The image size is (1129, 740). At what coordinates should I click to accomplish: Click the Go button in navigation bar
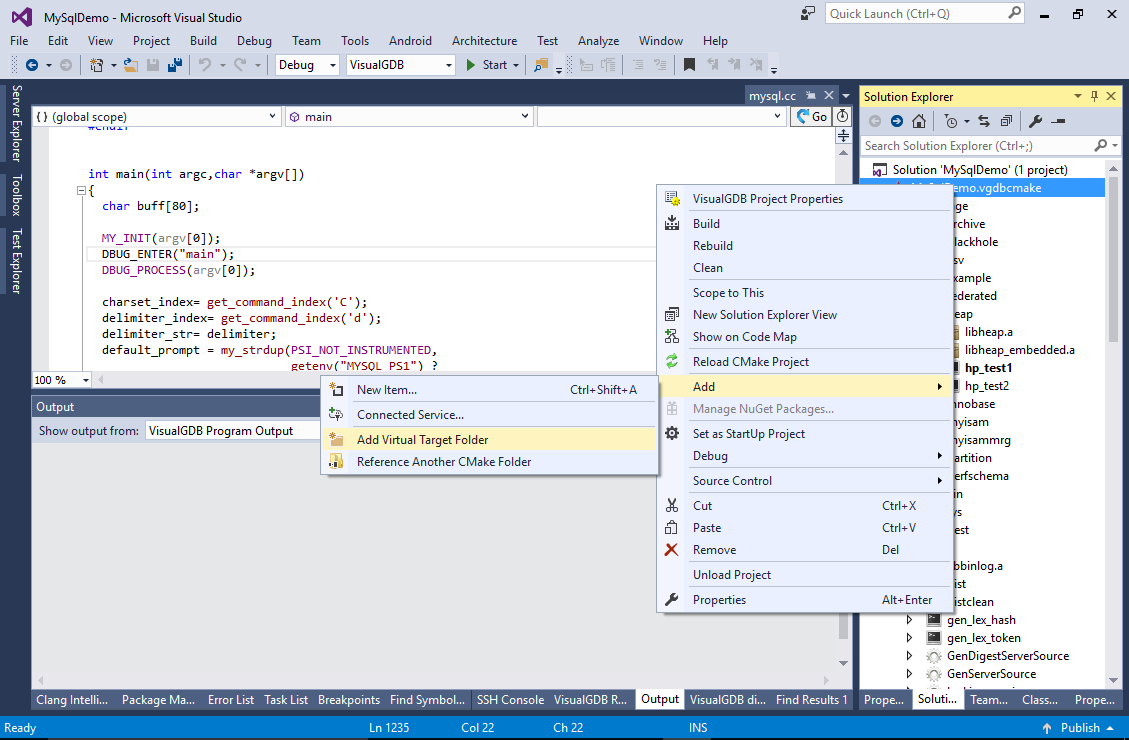point(811,117)
